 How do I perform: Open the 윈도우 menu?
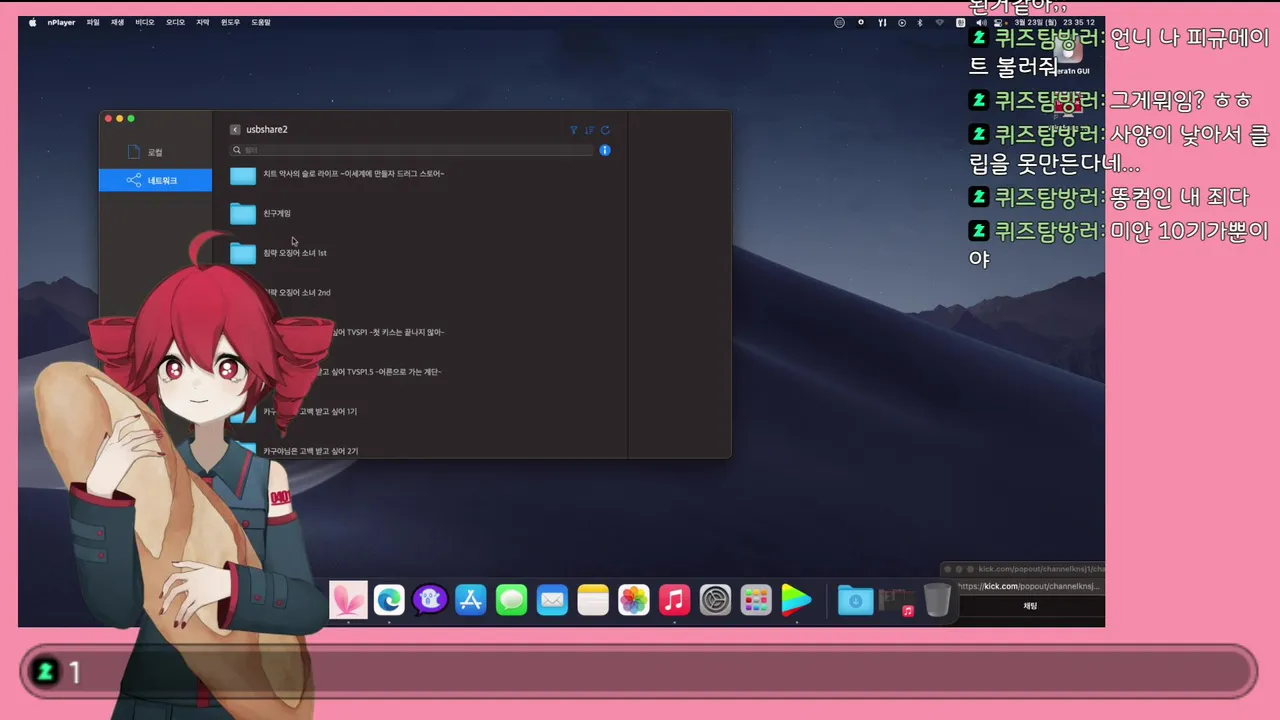tap(230, 22)
